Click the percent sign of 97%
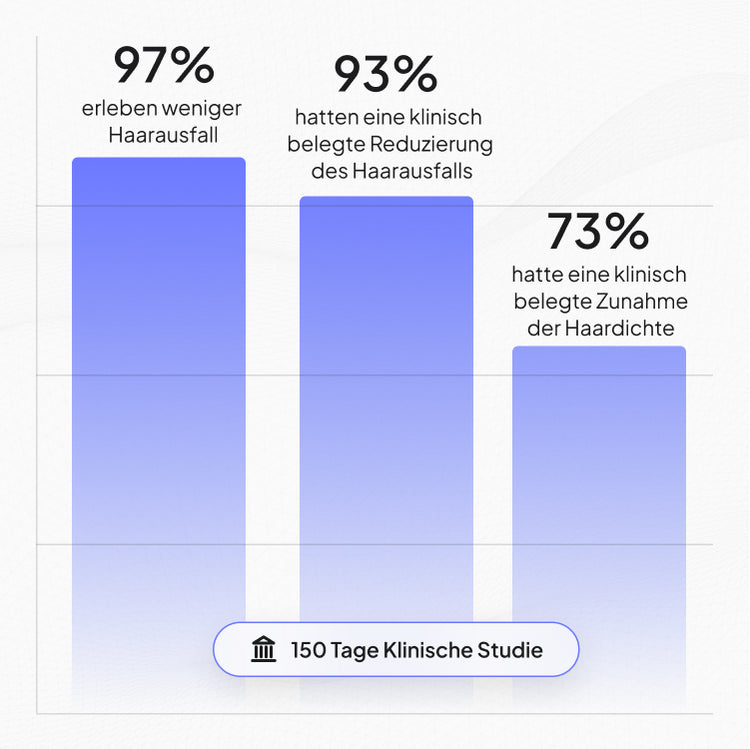This screenshot has width=750, height=749. point(192,65)
